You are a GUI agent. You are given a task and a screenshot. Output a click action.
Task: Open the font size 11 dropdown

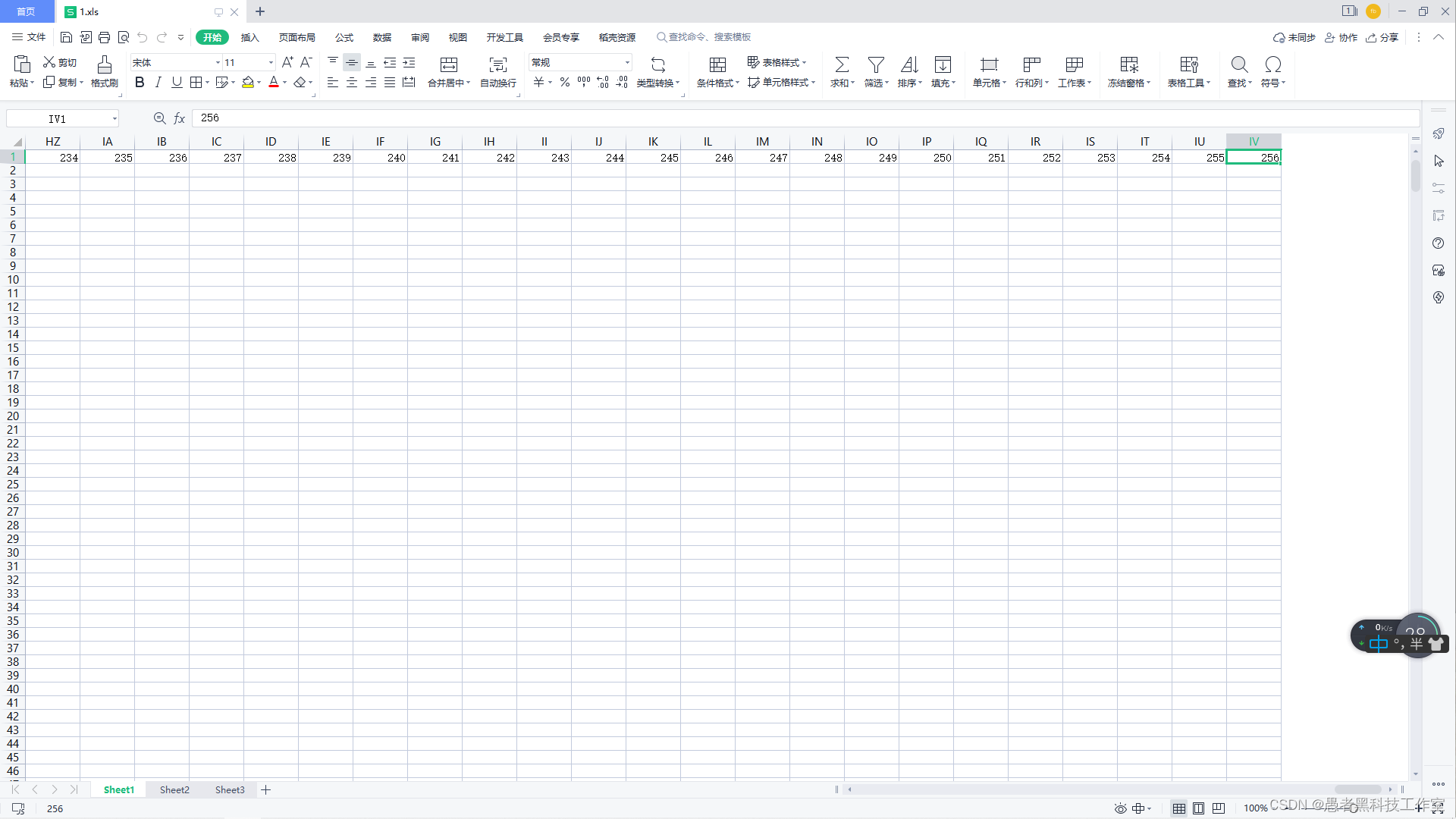[x=271, y=63]
